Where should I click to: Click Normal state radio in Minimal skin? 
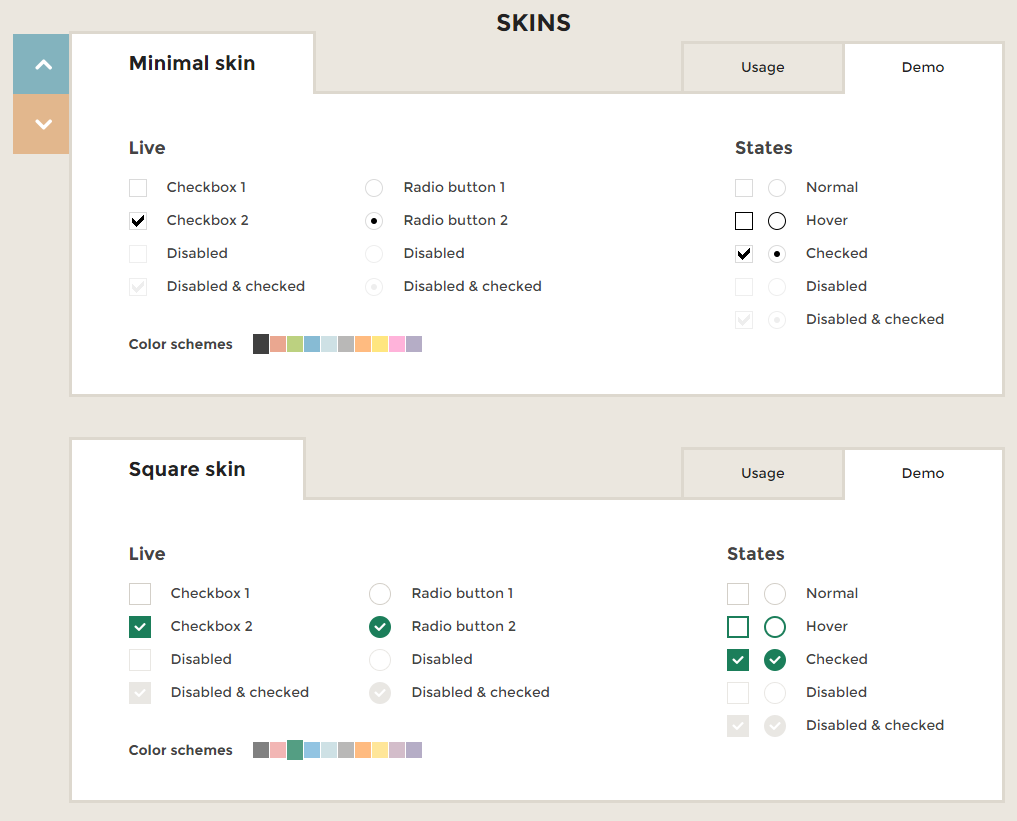(777, 188)
